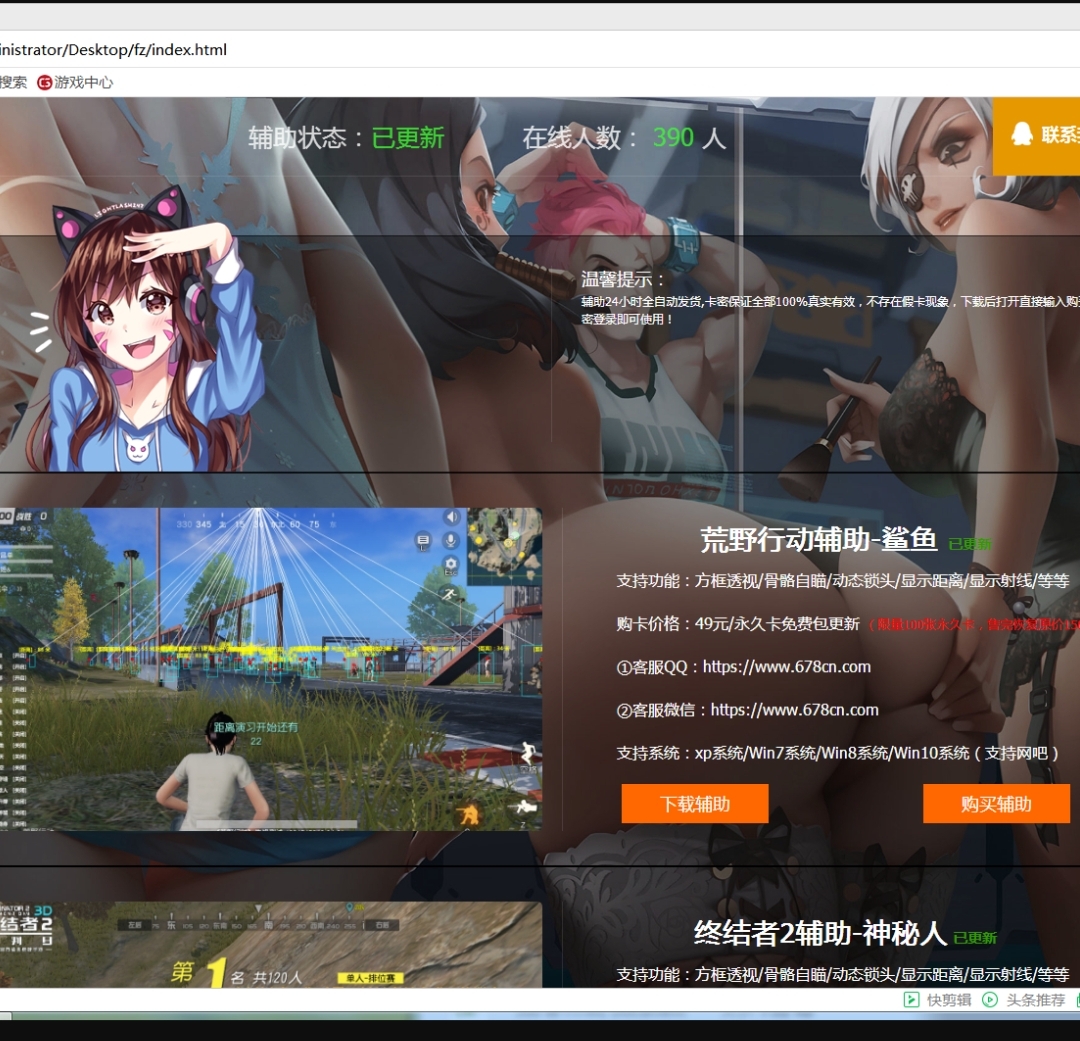The image size is (1080, 1041).
Task: Click the 已更新 tag beside 终结者2辅助-神秘人
Action: tap(975, 938)
